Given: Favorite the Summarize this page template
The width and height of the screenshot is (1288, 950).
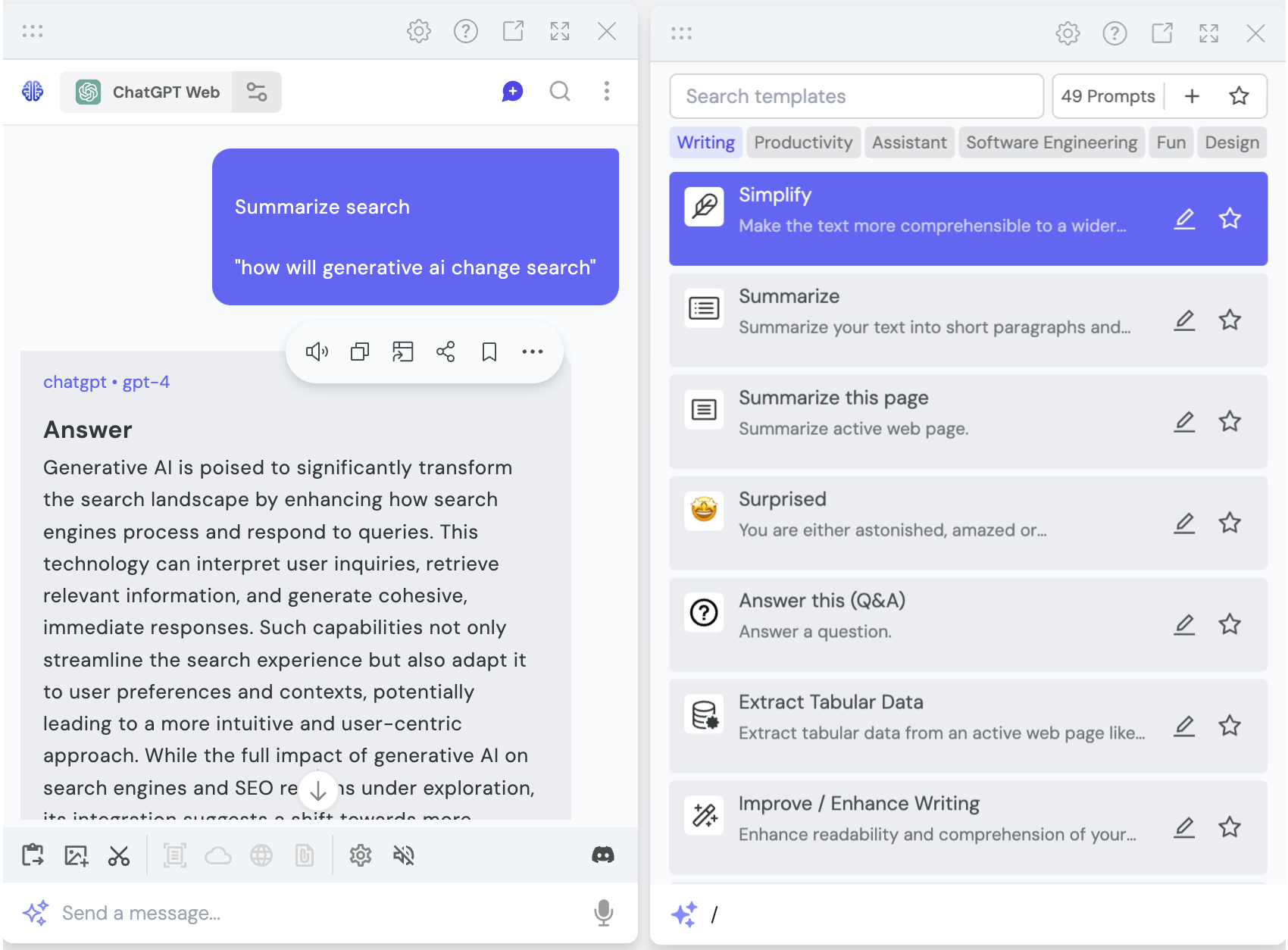Looking at the screenshot, I should pos(1230,422).
